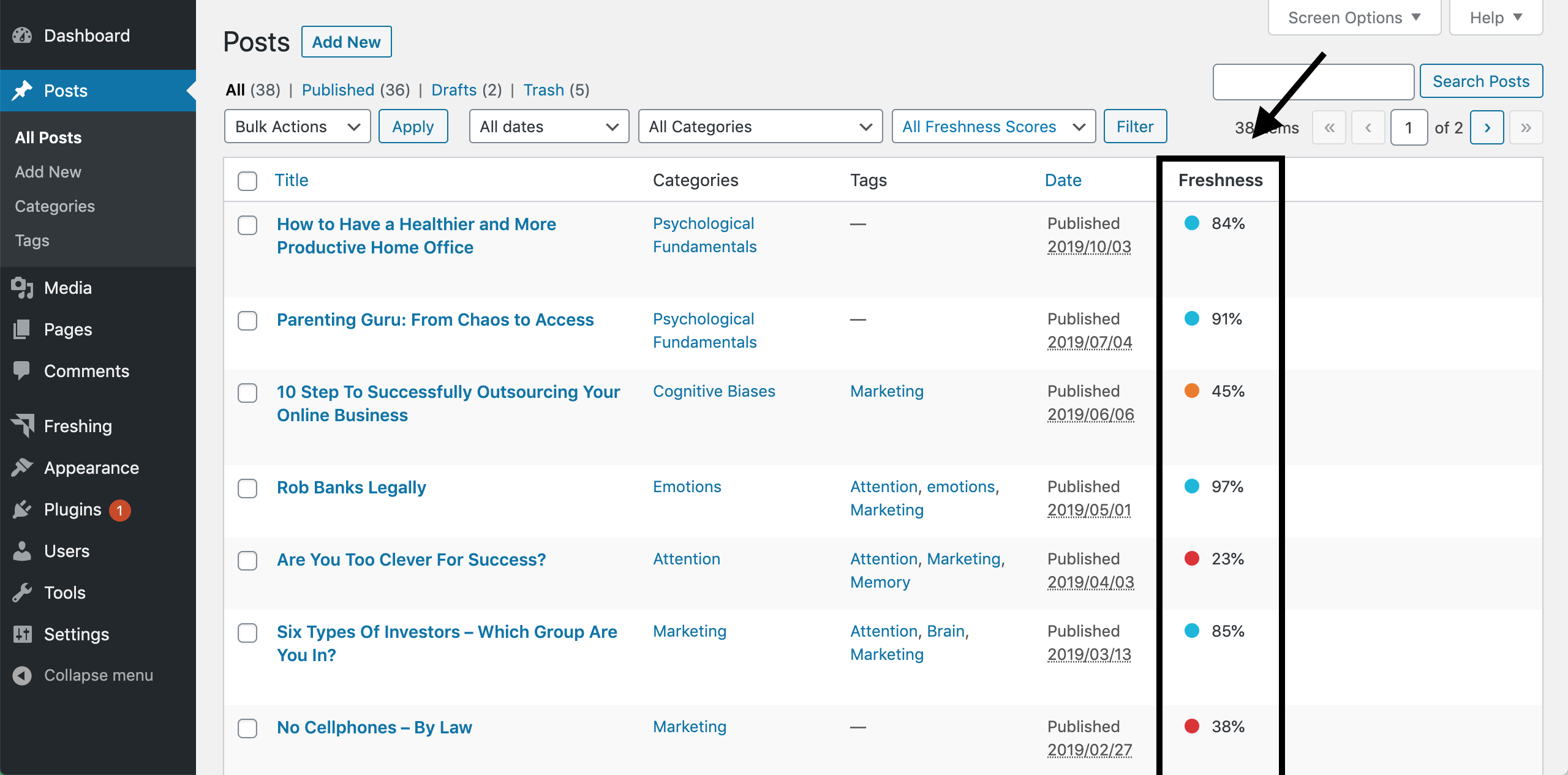Open Media via its sidebar icon
Viewport: 1568px width, 775px height.
[22, 288]
